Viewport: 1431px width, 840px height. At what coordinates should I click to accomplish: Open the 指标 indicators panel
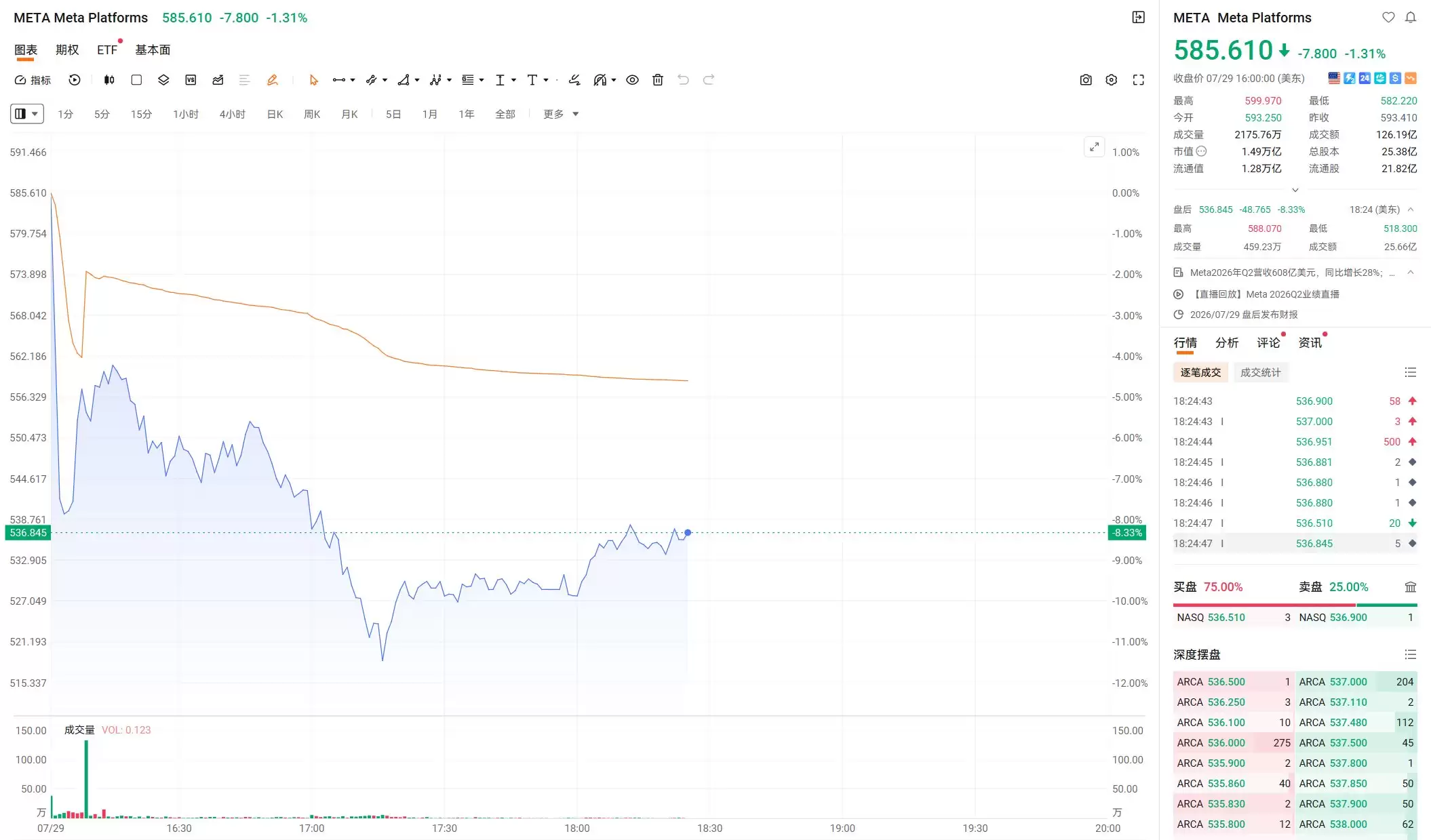33,80
